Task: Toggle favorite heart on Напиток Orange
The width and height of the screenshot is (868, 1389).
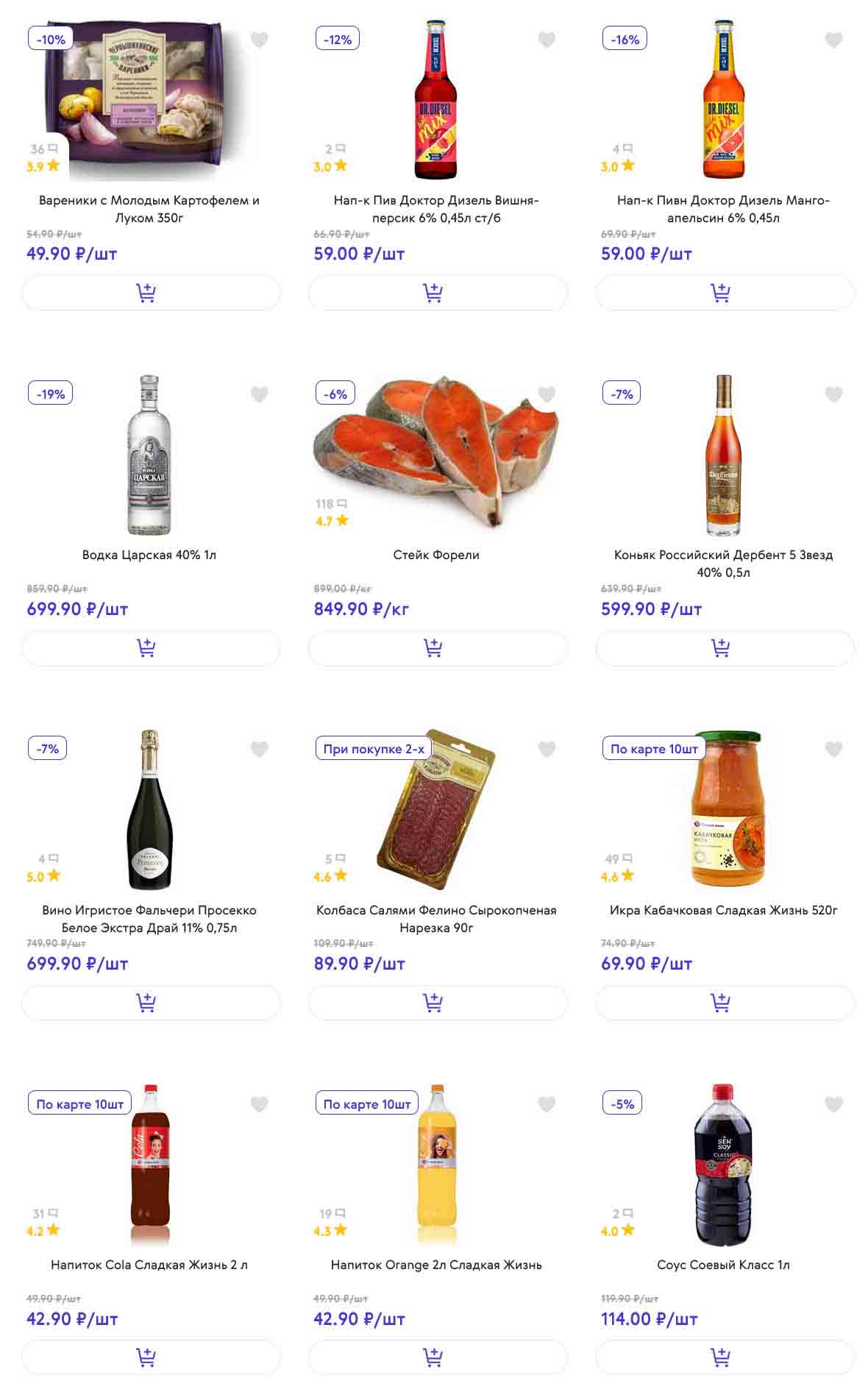Action: click(x=547, y=1104)
